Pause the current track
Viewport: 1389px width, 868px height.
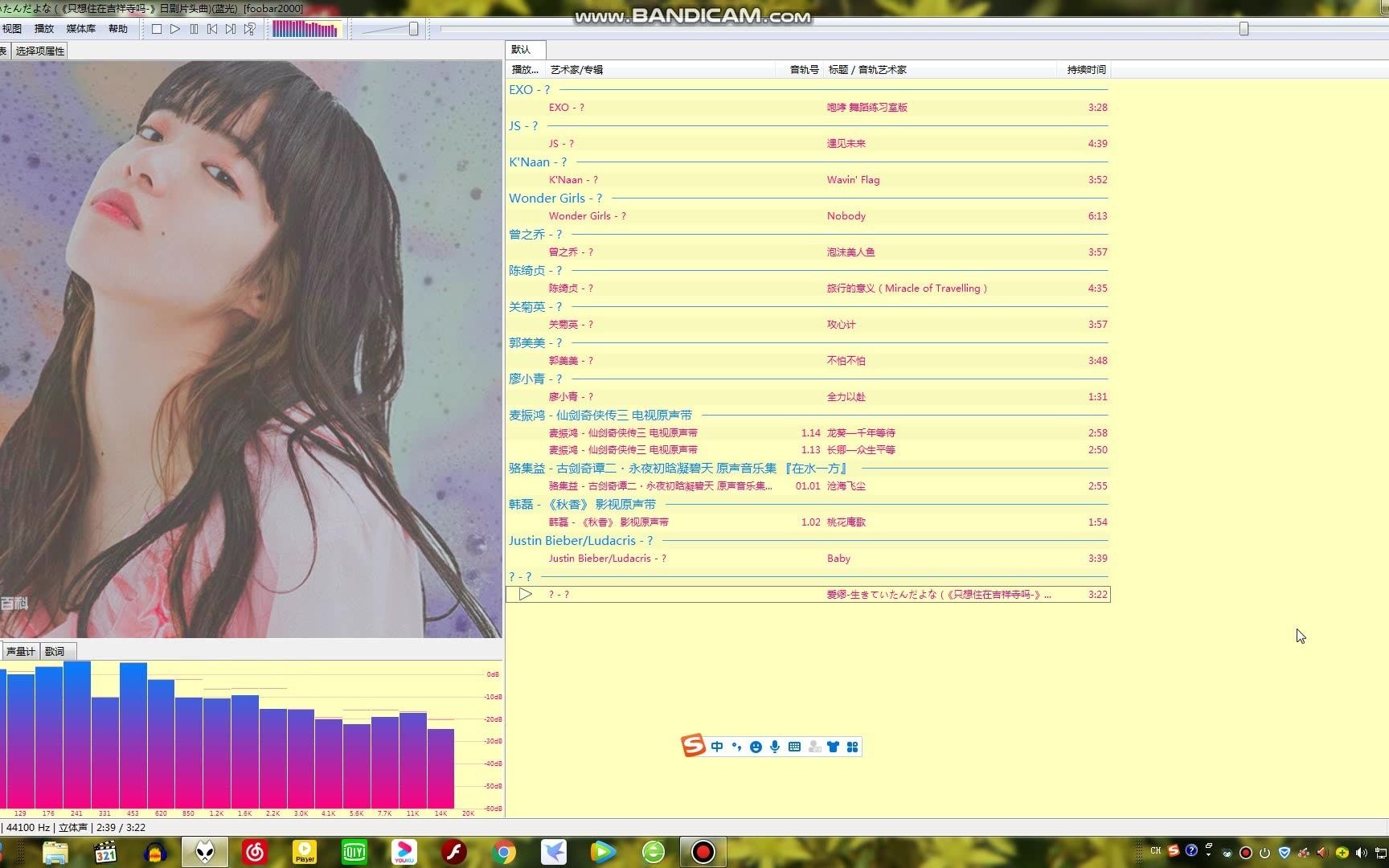(194, 29)
